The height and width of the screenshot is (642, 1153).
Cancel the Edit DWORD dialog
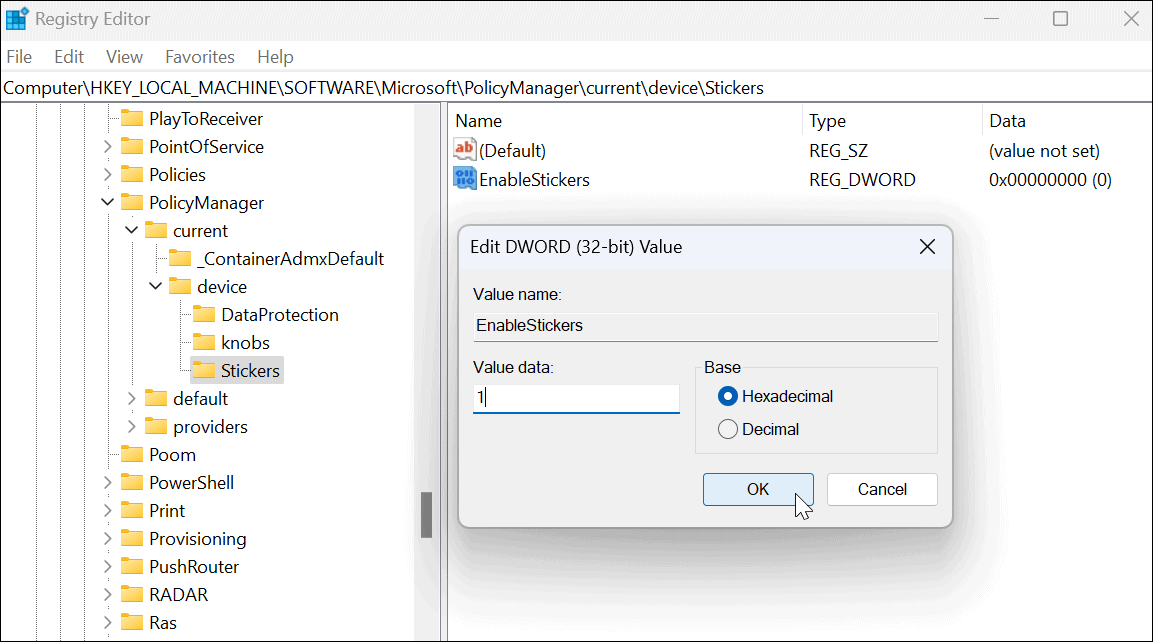[881, 489]
